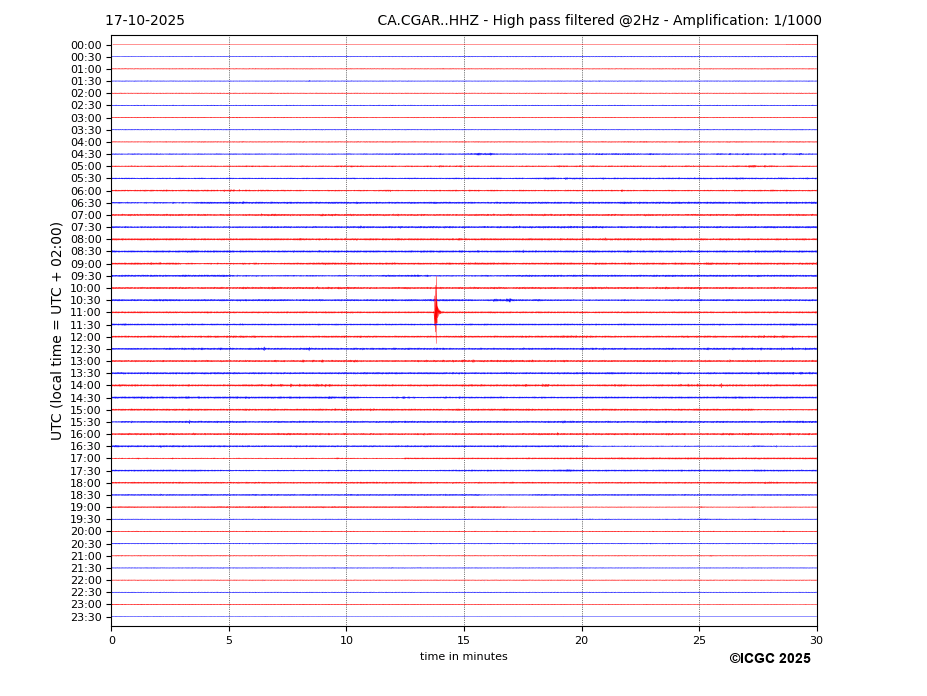Select the 14:00 time label

86,385
